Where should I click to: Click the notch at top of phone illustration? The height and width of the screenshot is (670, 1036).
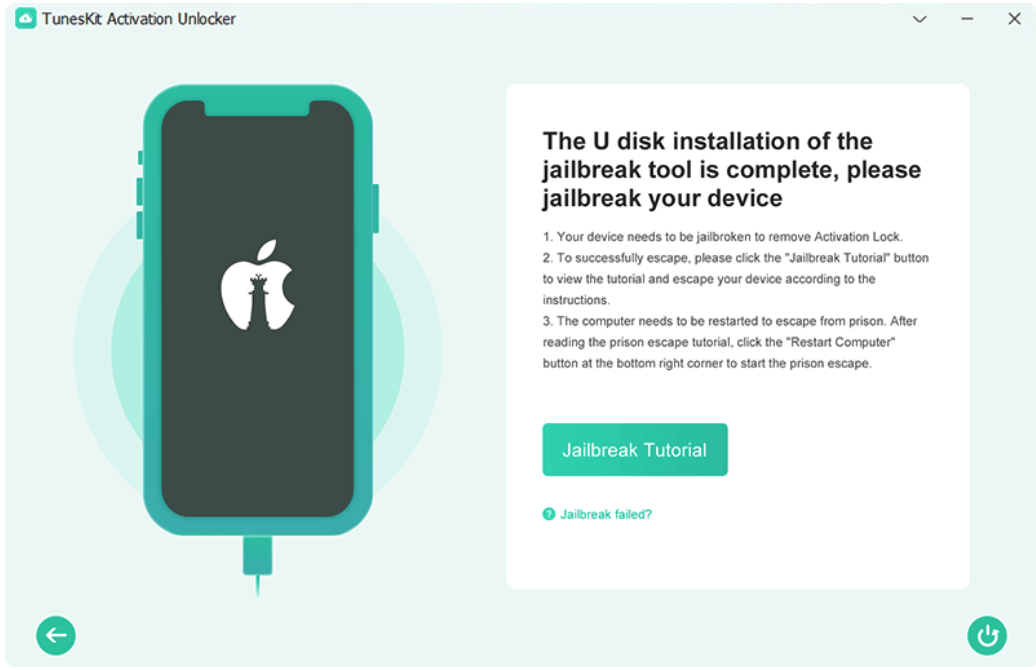(x=257, y=108)
